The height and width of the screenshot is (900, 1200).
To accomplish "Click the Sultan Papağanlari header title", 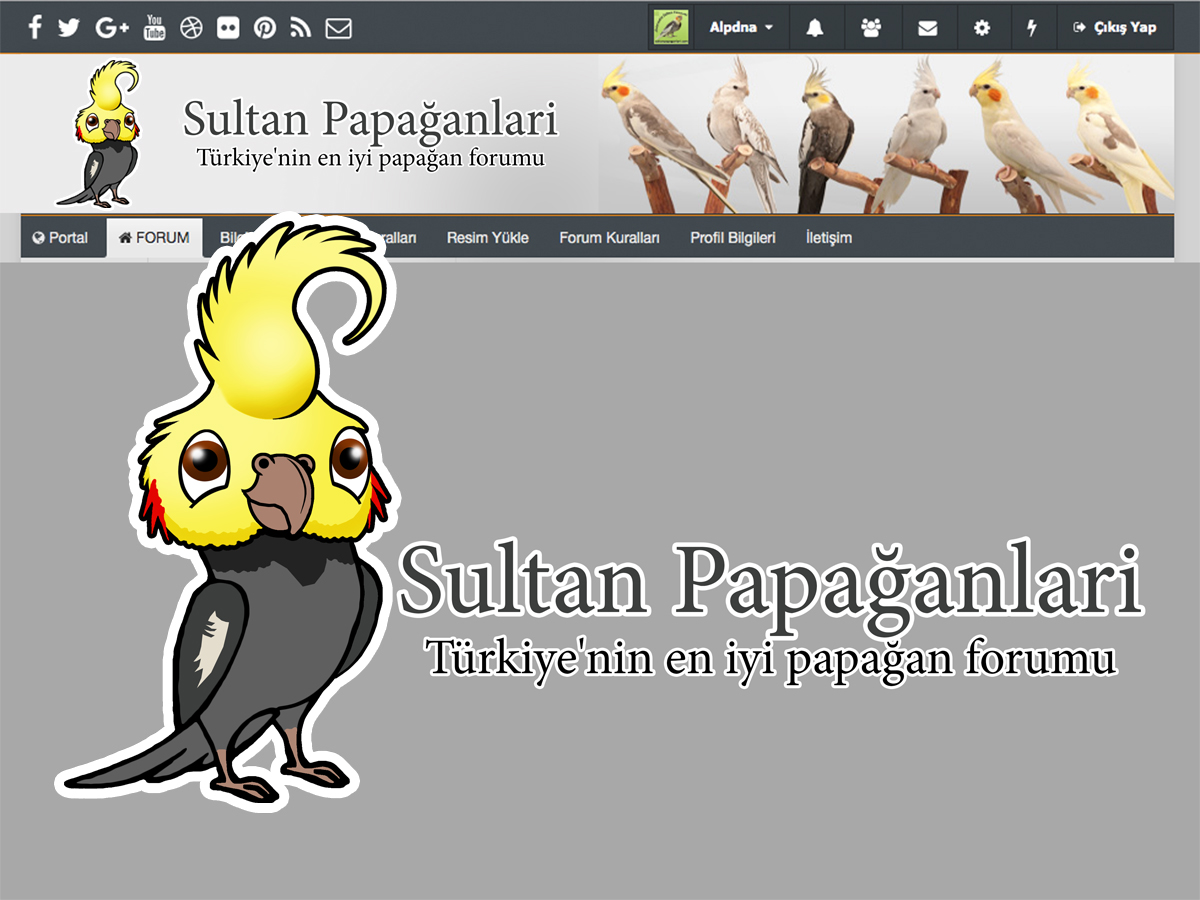I will pyautogui.click(x=370, y=119).
